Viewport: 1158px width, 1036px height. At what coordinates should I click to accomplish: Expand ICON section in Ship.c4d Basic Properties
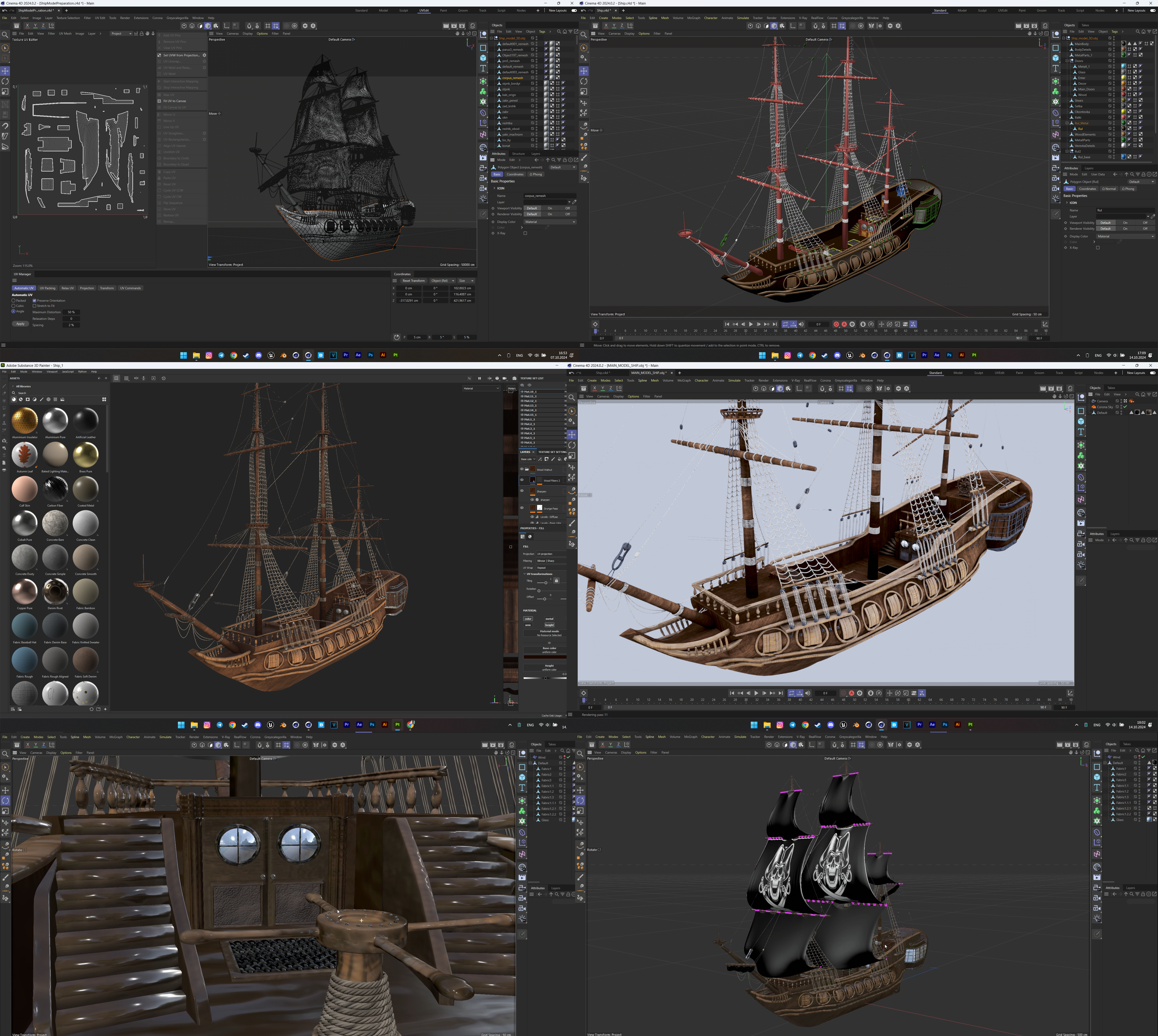point(1067,203)
